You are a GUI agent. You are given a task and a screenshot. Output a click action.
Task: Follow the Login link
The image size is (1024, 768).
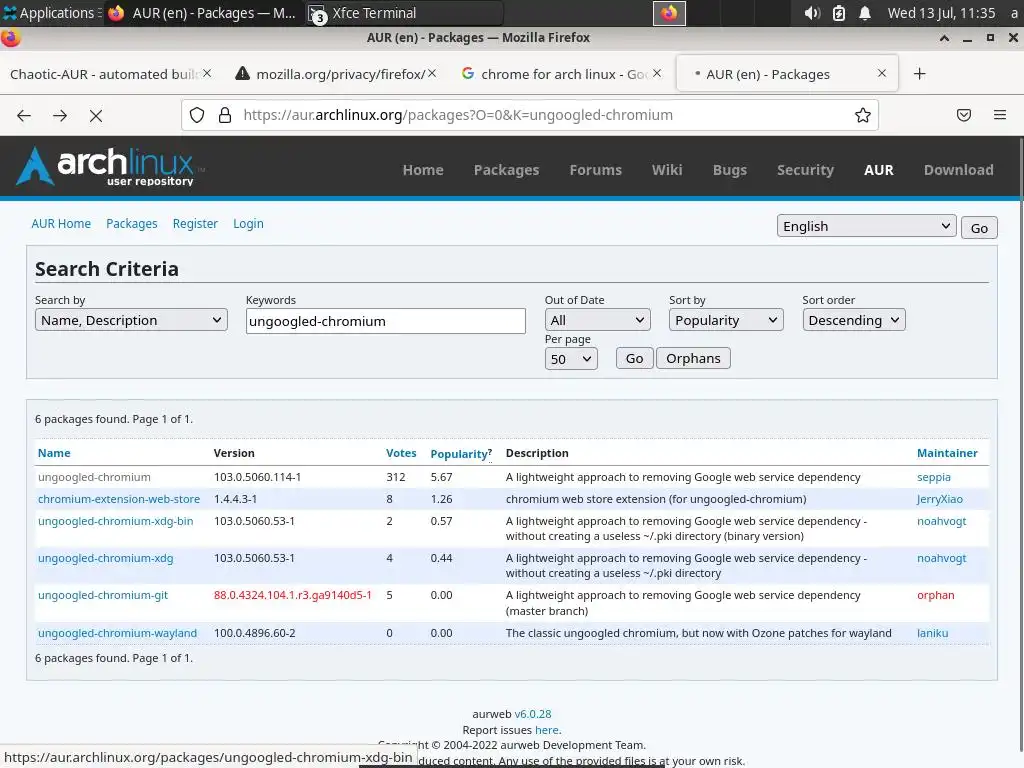[x=248, y=223]
